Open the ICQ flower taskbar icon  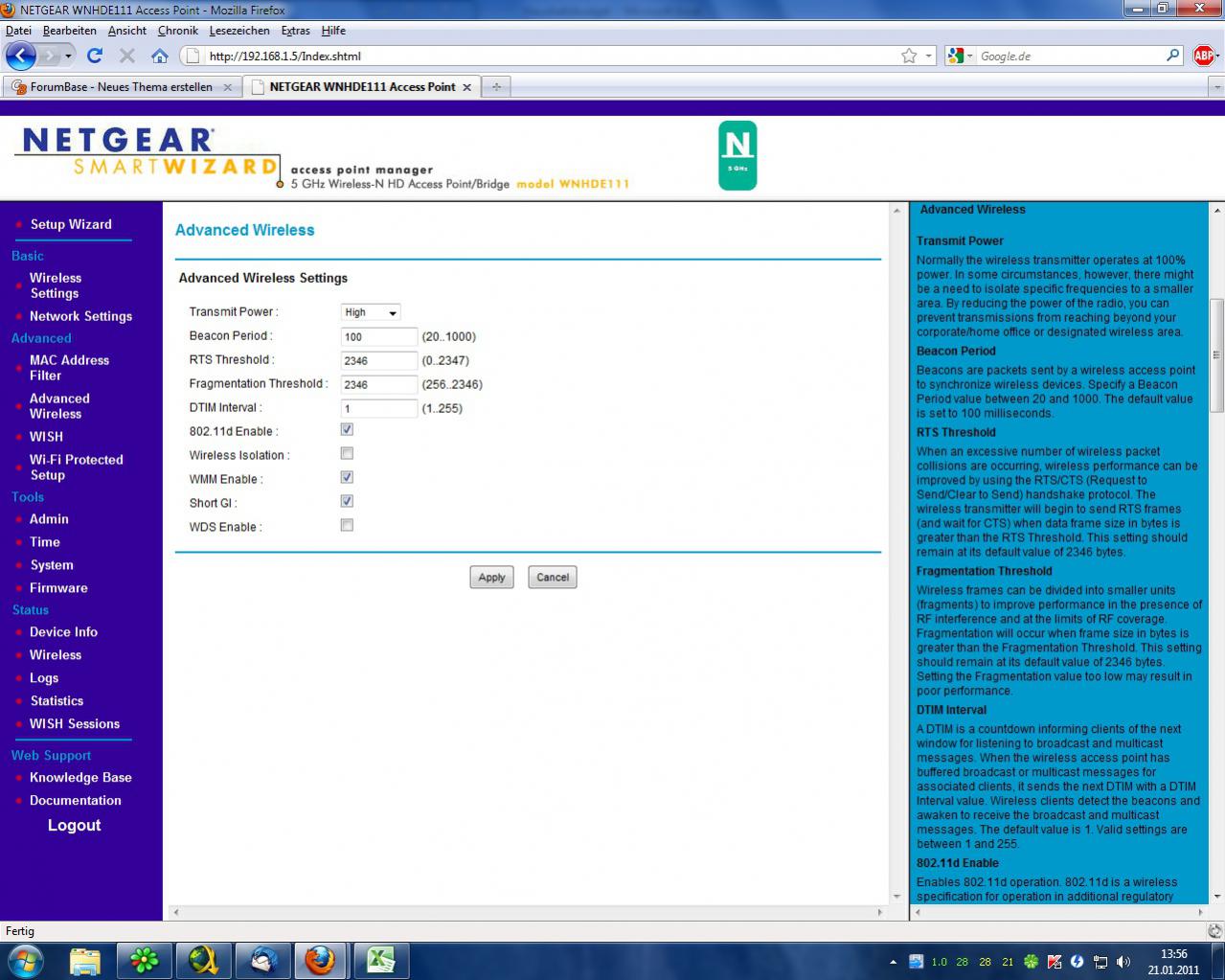145,959
